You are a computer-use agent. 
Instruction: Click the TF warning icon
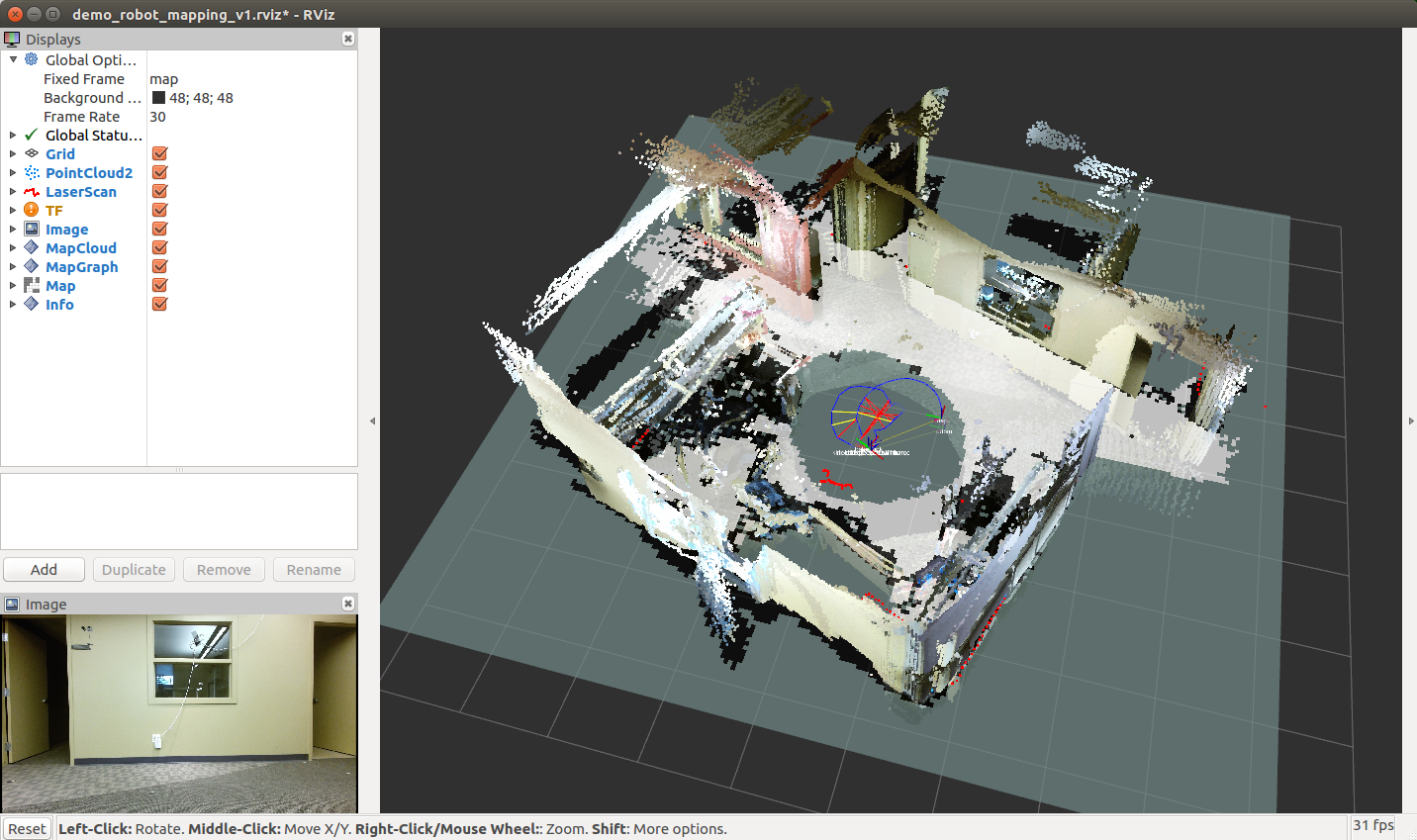pos(32,210)
